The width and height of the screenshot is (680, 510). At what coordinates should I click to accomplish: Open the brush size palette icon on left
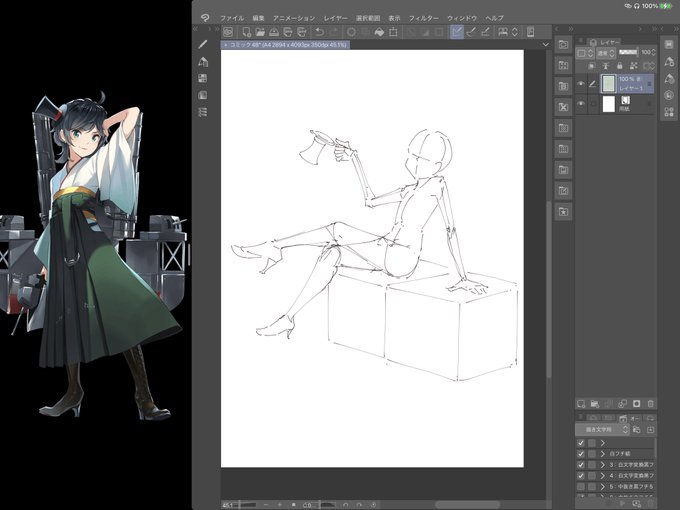(x=203, y=95)
